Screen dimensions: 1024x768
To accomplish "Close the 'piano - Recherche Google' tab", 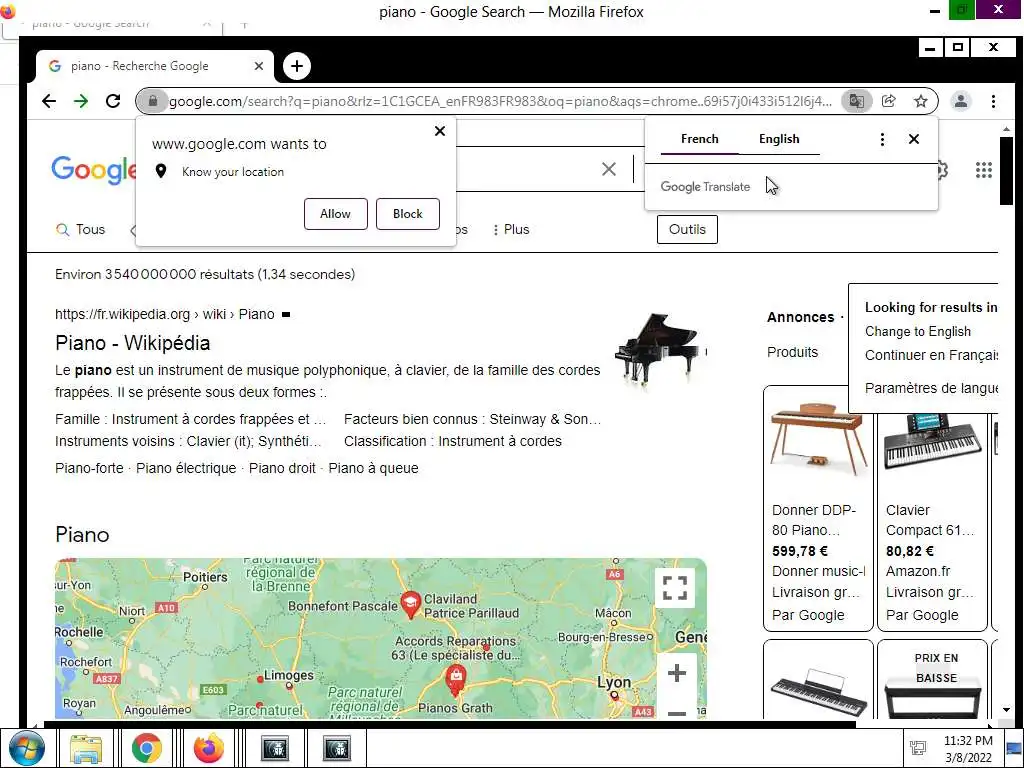I will pyautogui.click(x=259, y=66).
